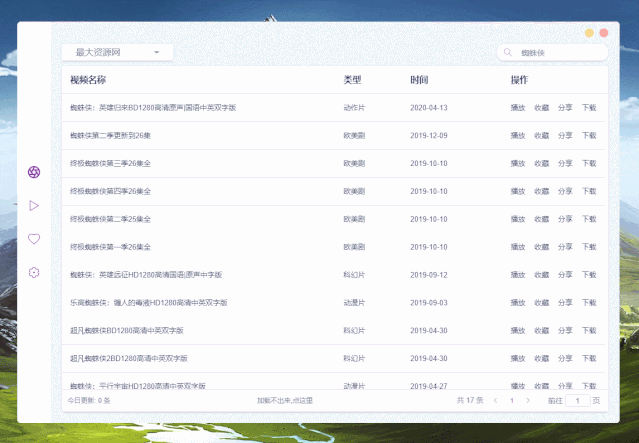Viewport: 639px width, 443px height.
Task: Select row title 终极蜘蛛侠第一季26集全
Action: (110, 247)
